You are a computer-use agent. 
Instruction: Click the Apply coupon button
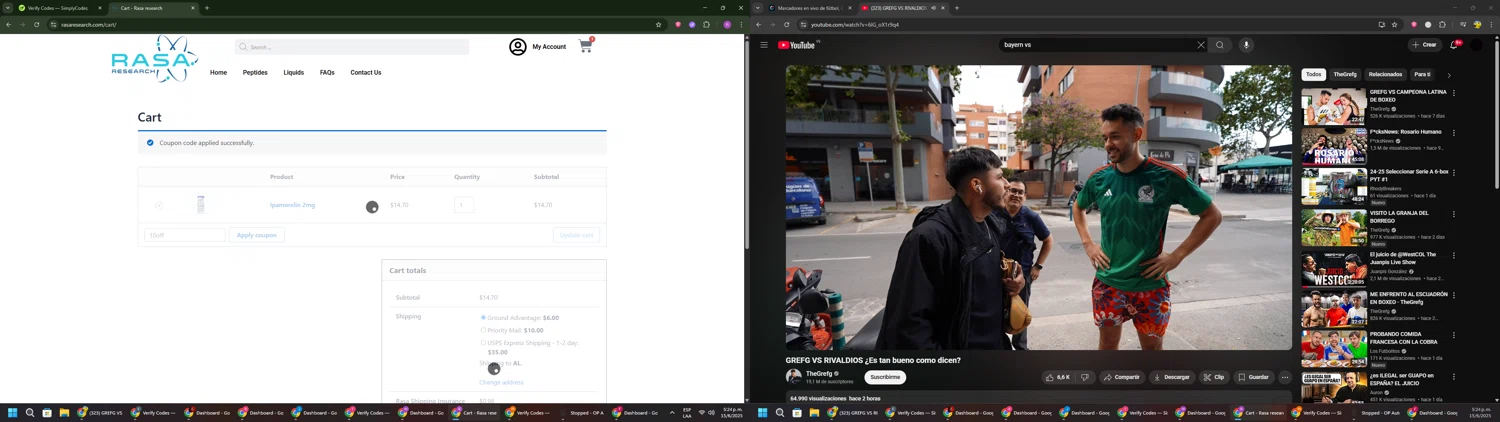256,235
